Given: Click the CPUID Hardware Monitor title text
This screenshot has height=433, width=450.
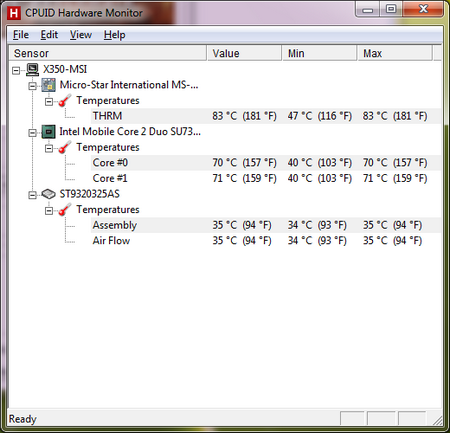Looking at the screenshot, I should [84, 13].
